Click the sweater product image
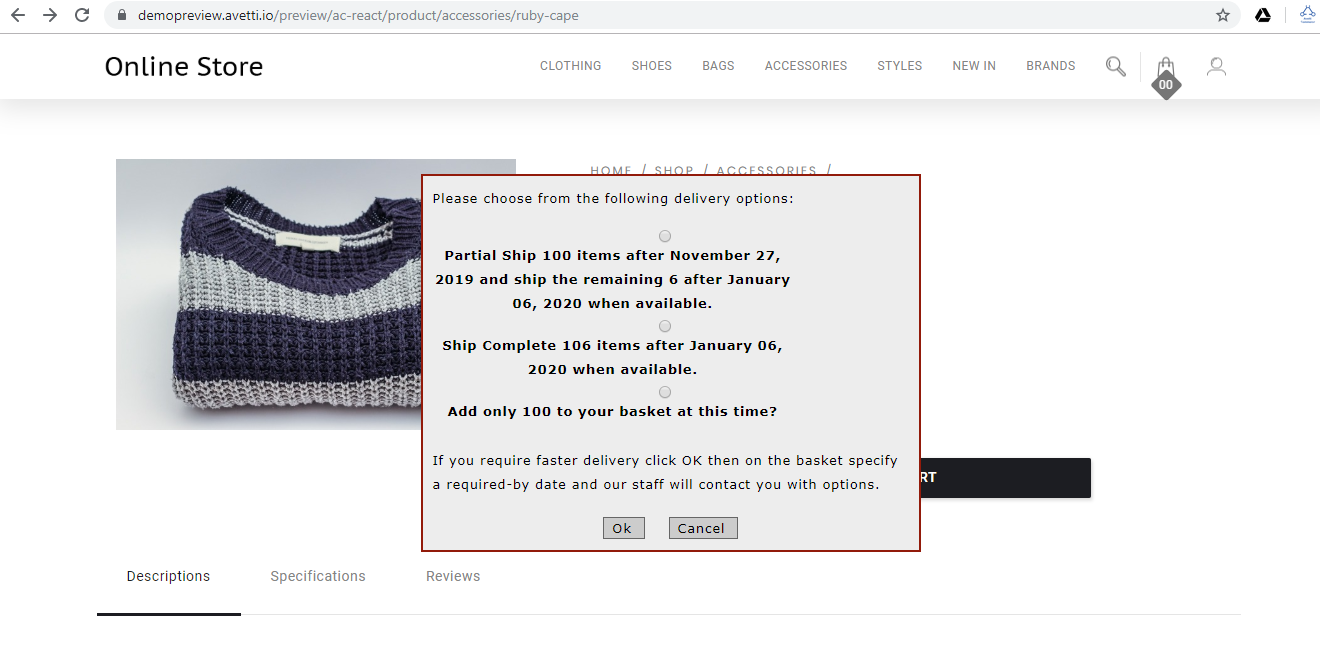This screenshot has width=1320, height=647. tap(268, 294)
